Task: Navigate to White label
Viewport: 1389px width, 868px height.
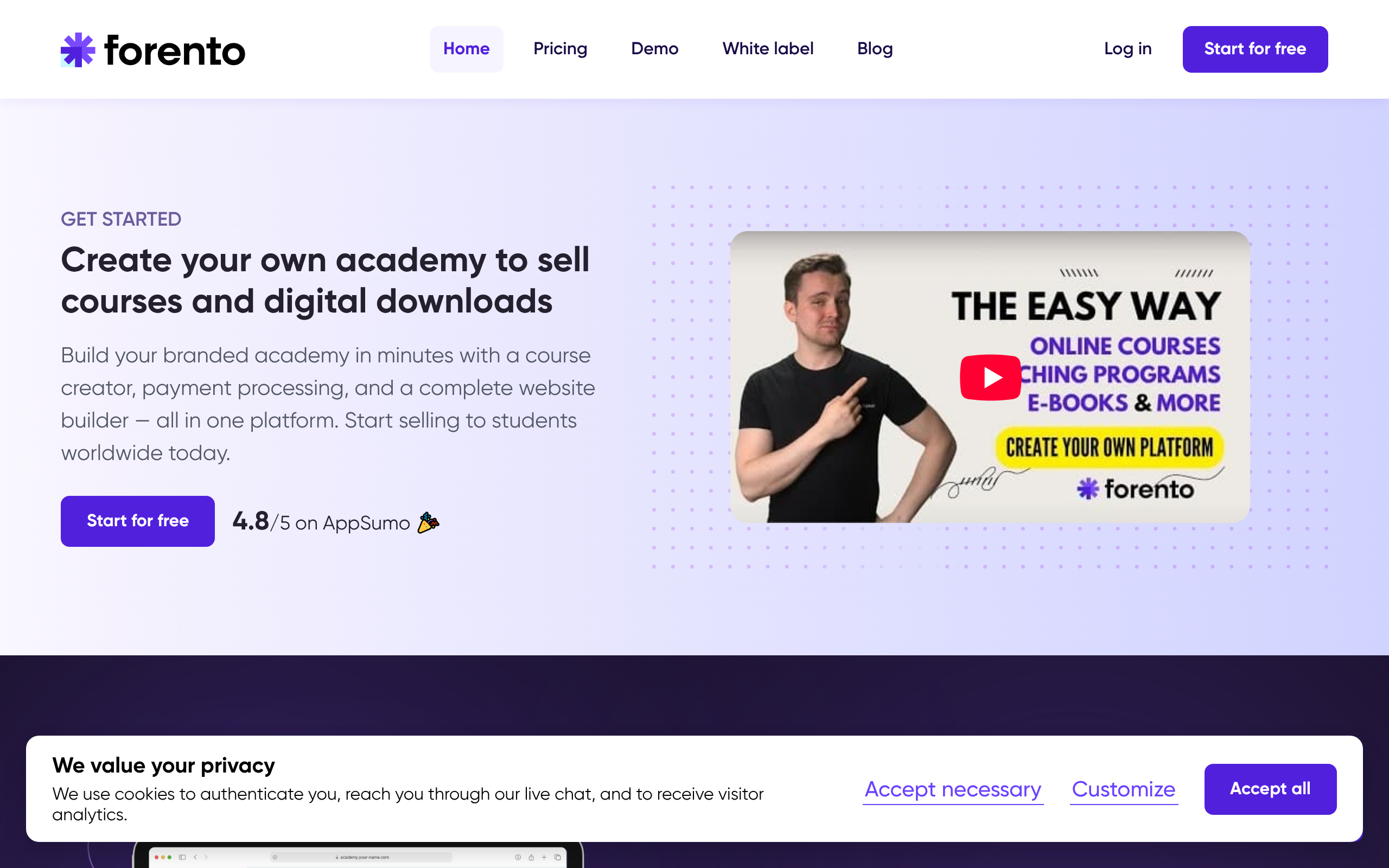Action: coord(767,49)
